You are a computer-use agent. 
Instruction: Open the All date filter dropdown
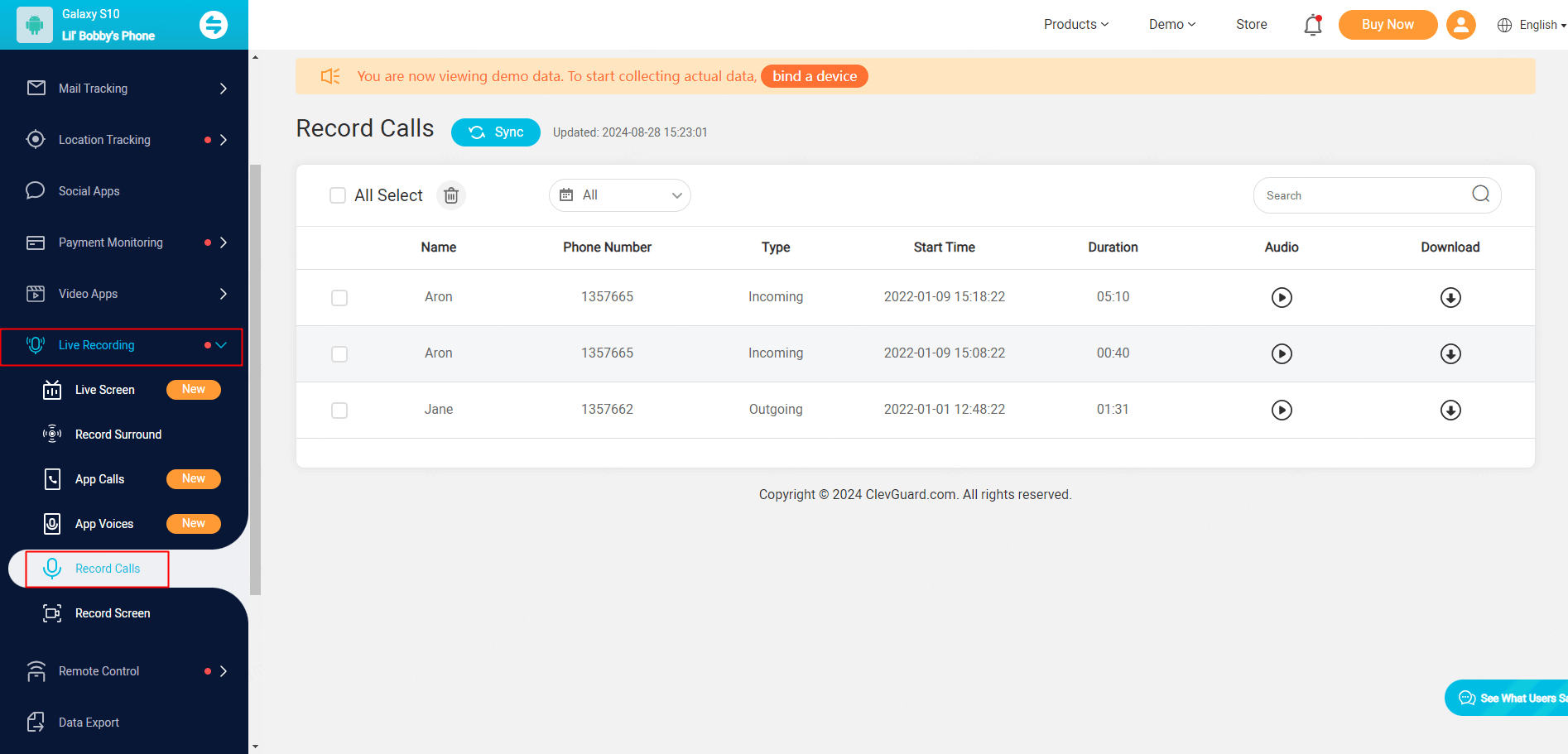(620, 195)
